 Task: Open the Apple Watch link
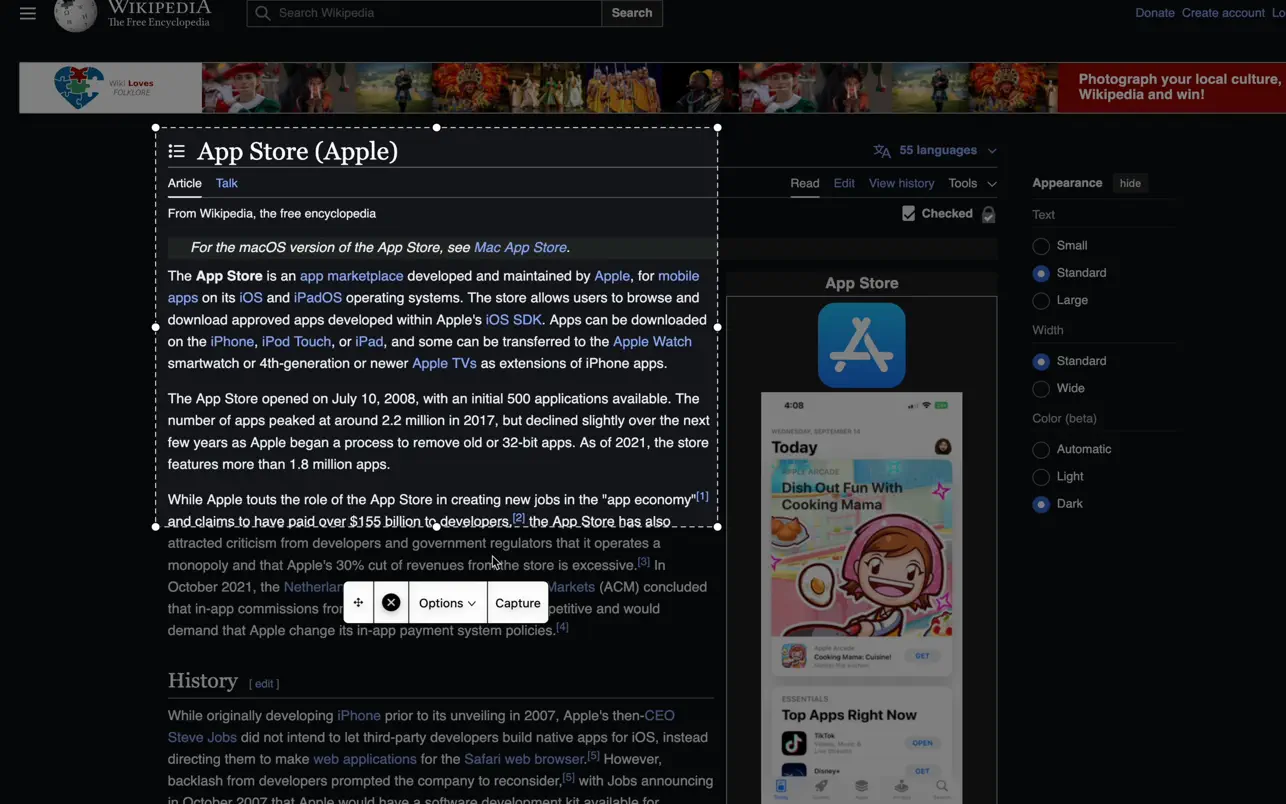click(652, 342)
